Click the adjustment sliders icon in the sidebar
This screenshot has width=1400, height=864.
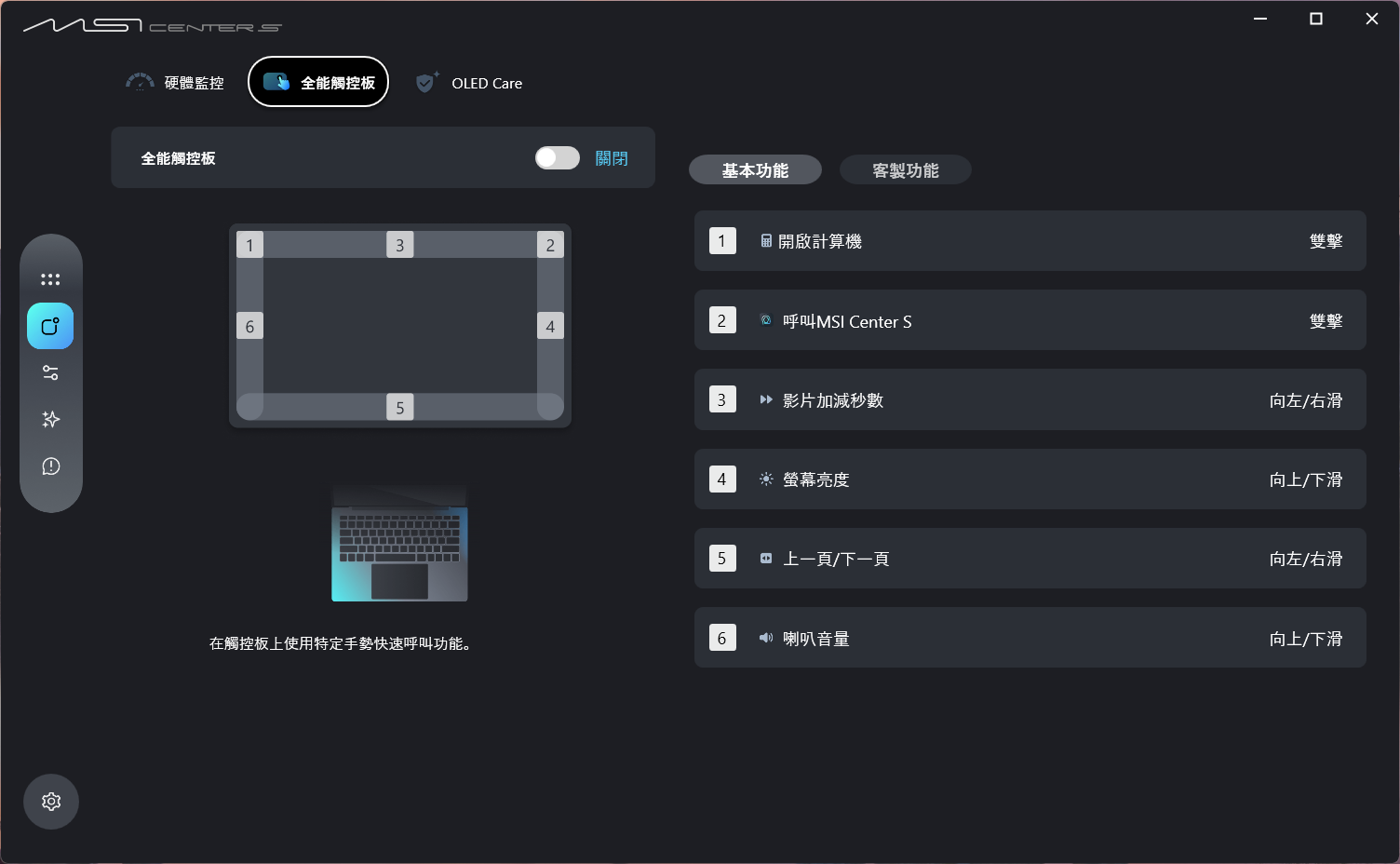click(50, 372)
